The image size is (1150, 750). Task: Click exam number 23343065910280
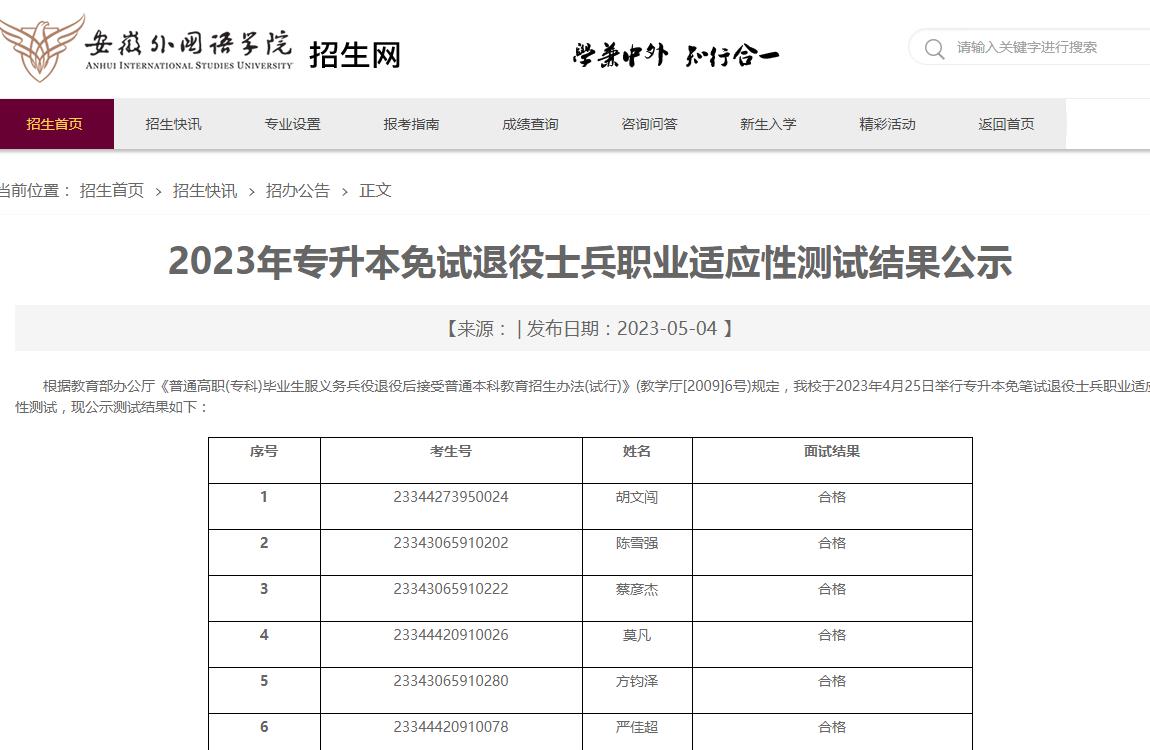[x=451, y=681]
